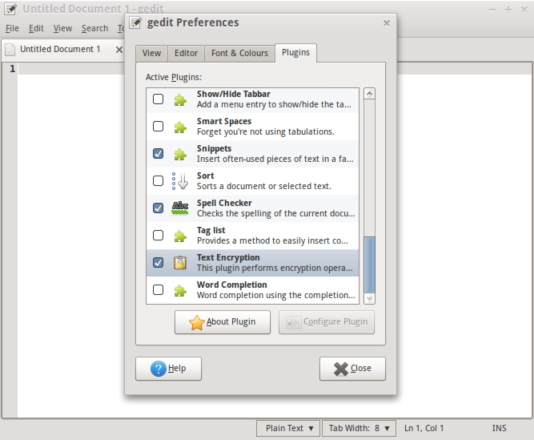Click line number 1 in editor gutter
Viewport: 534px width, 440px height.
13,69
